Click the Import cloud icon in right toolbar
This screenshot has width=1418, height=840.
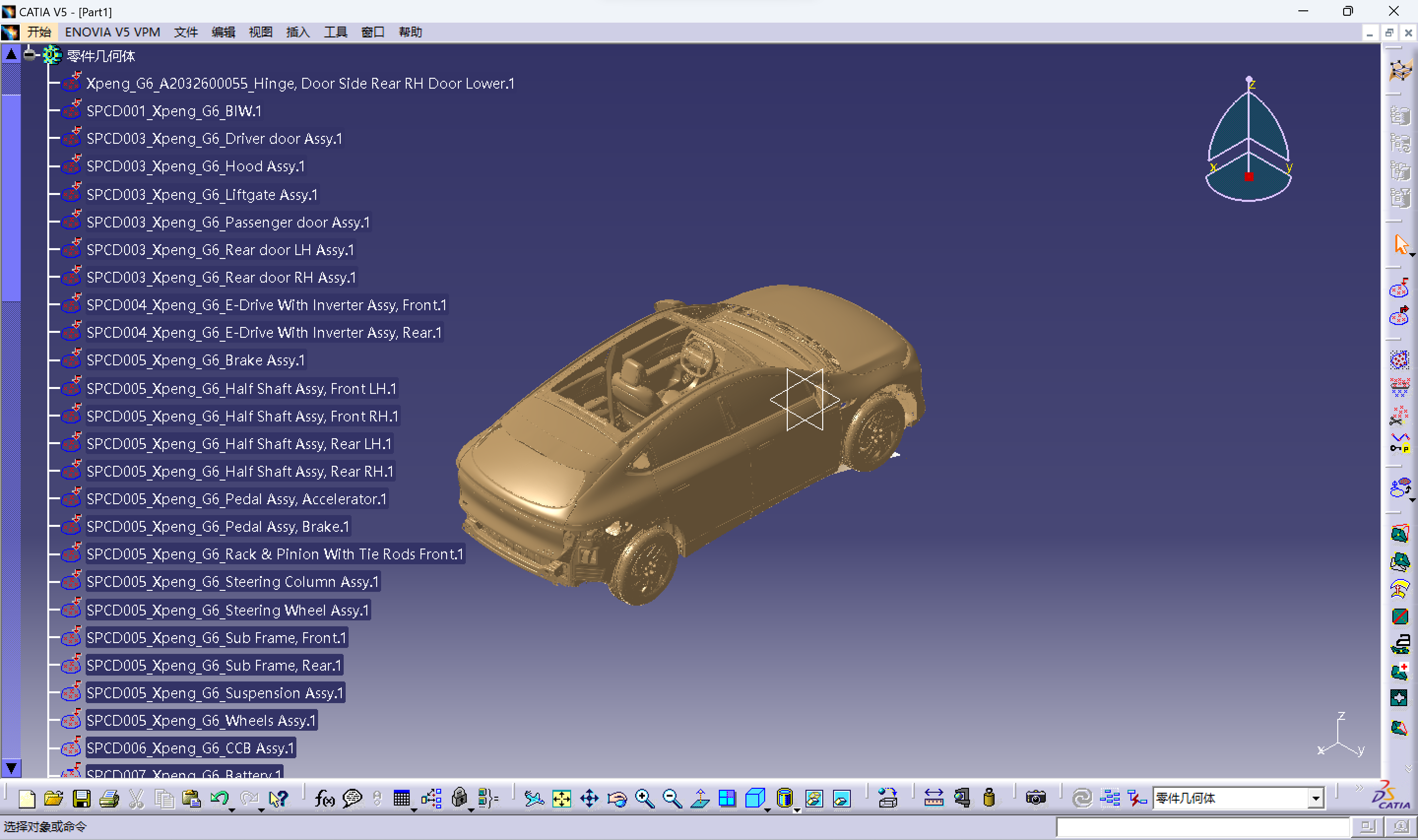click(x=1399, y=289)
